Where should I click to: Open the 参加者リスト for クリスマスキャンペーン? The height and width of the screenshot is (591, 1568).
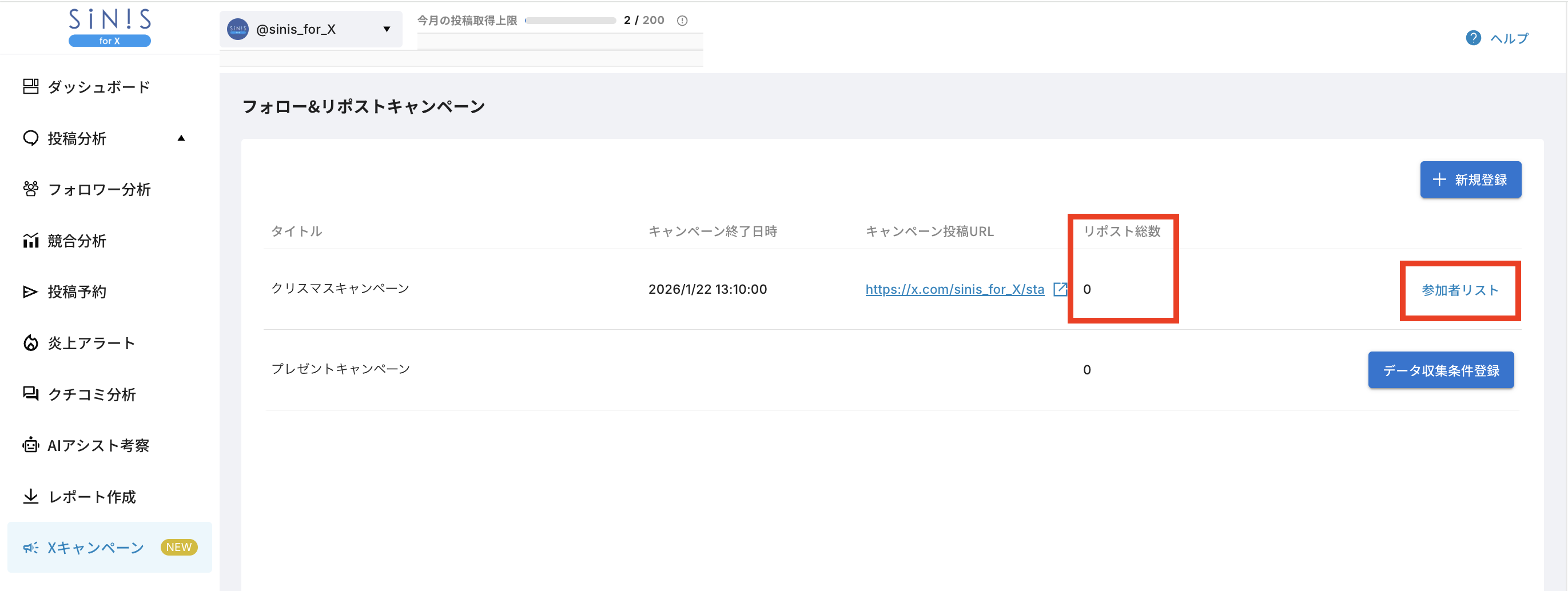click(1460, 290)
